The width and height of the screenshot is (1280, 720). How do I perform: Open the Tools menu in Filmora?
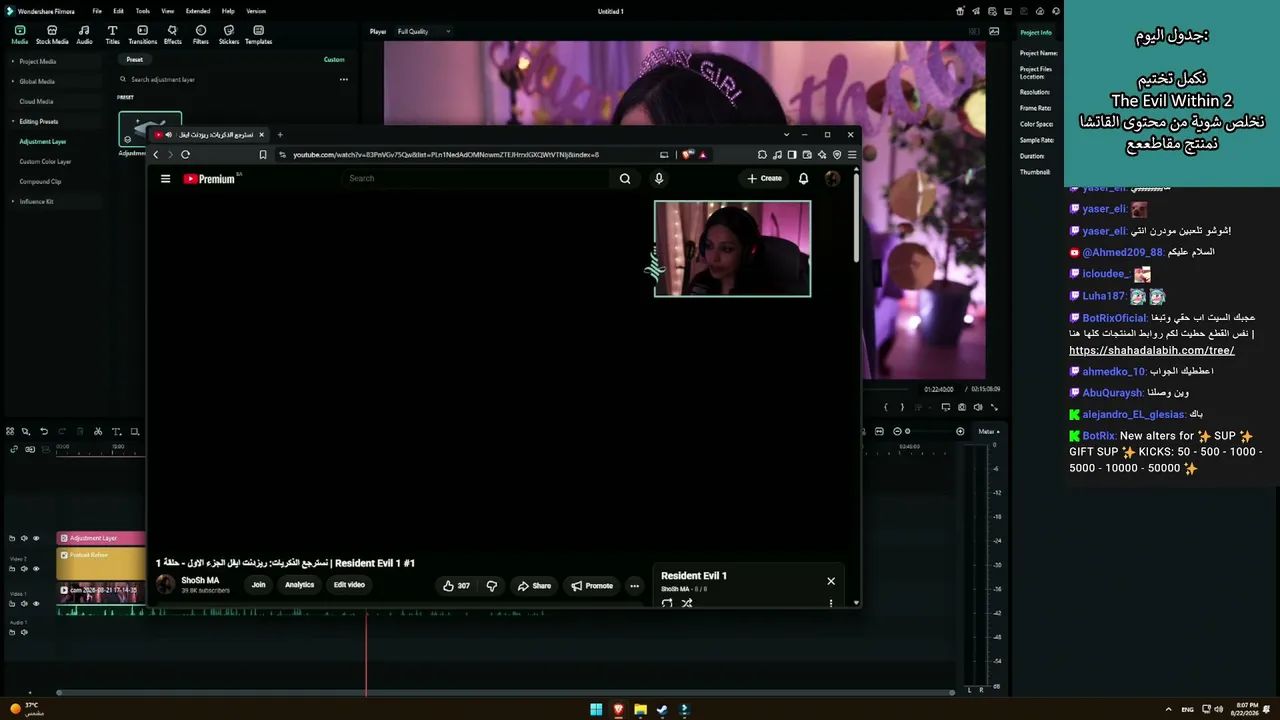click(x=143, y=11)
